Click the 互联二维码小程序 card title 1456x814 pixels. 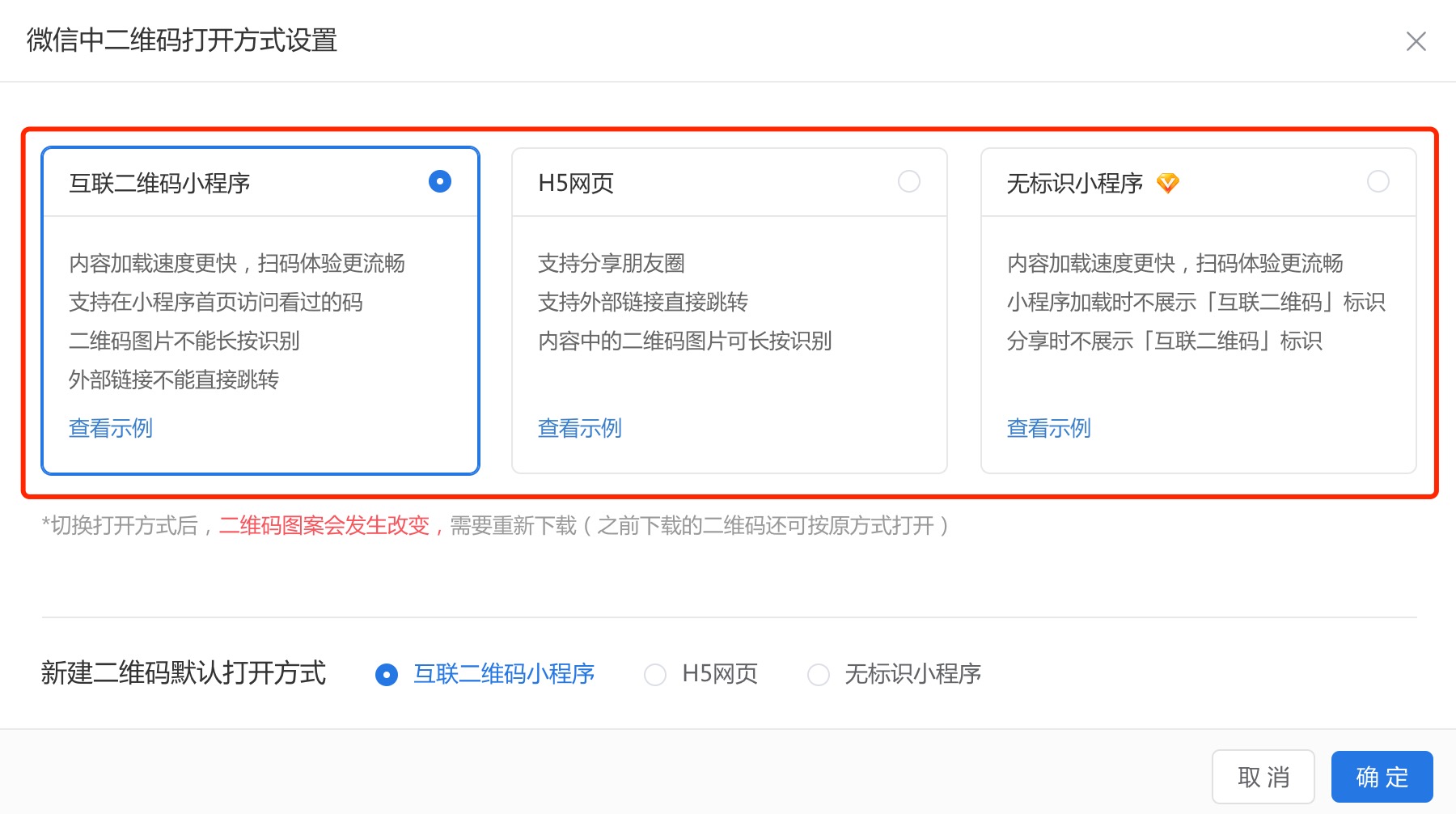pos(159,184)
